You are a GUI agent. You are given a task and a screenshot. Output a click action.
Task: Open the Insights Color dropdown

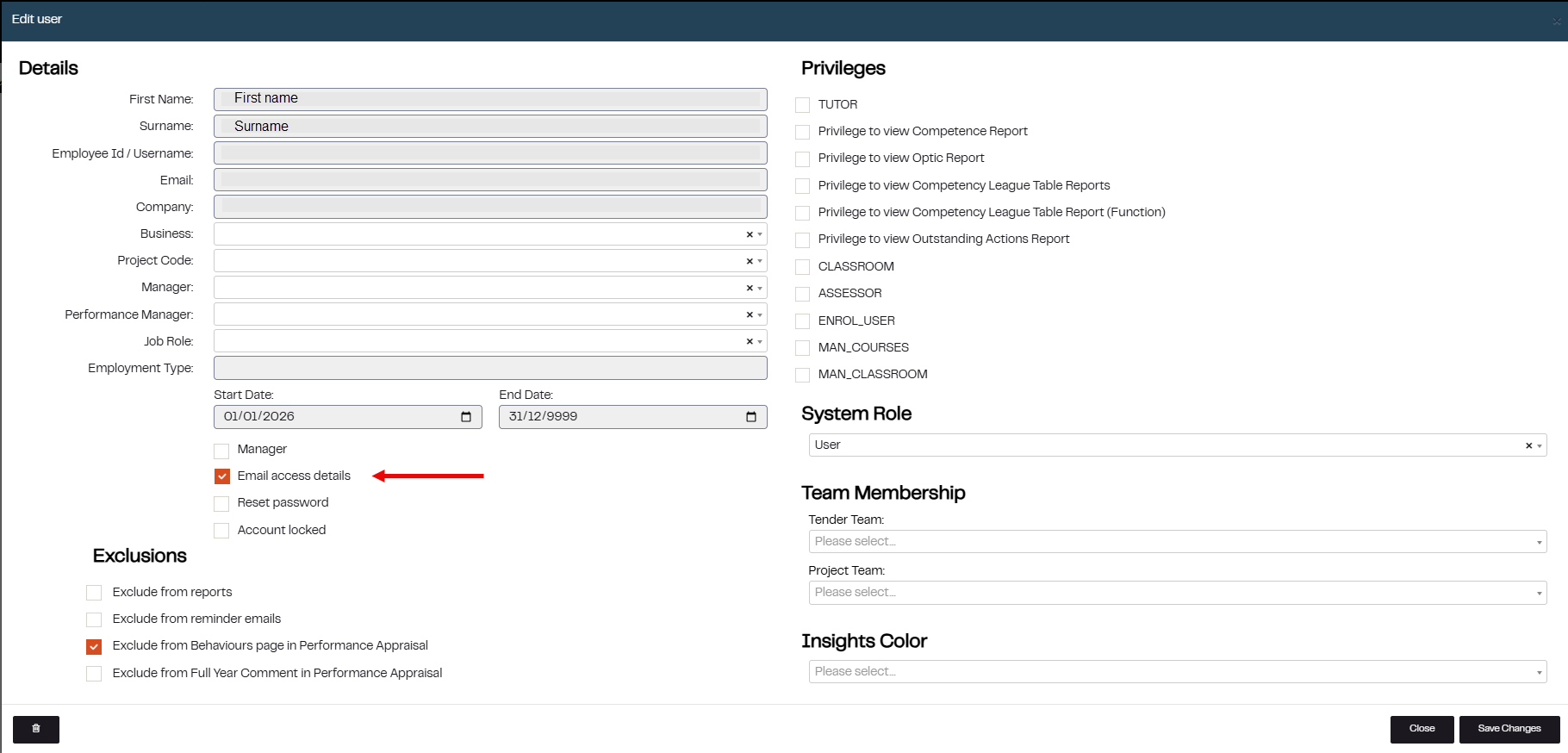tap(1177, 672)
